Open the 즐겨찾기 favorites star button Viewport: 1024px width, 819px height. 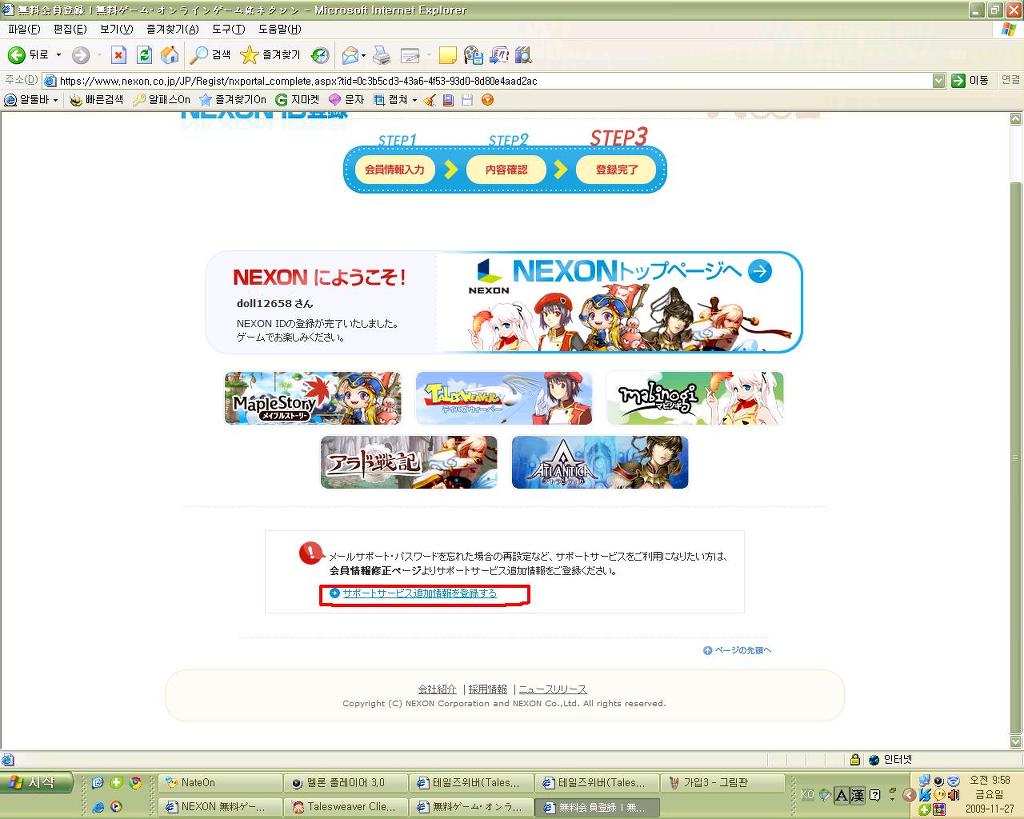coord(270,56)
